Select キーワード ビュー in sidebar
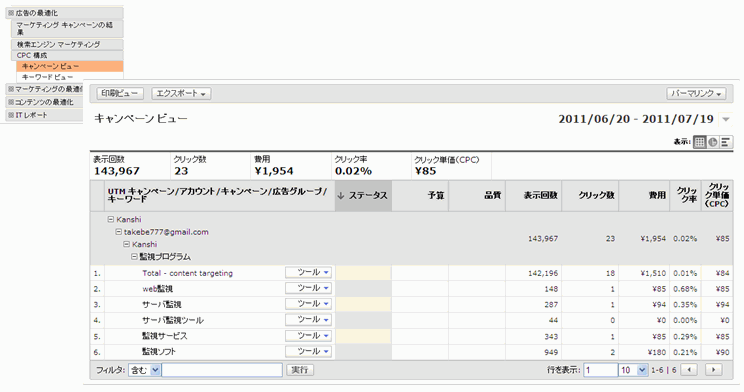744x392 pixels. 70,77
